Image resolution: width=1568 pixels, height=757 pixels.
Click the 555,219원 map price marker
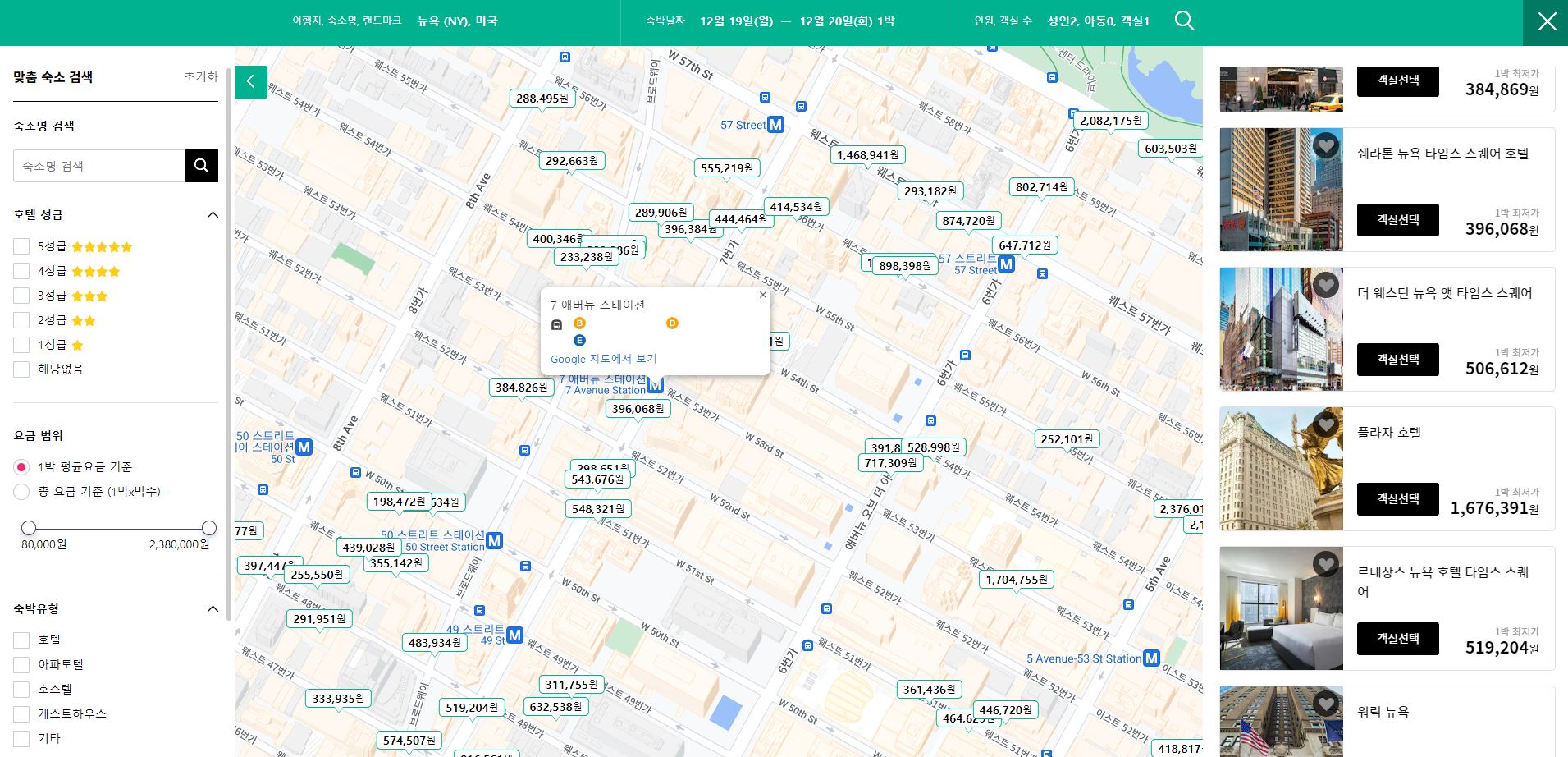[727, 168]
